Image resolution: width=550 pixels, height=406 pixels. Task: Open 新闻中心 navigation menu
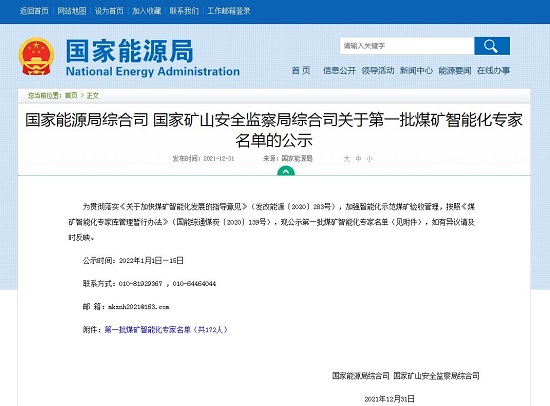pos(416,71)
